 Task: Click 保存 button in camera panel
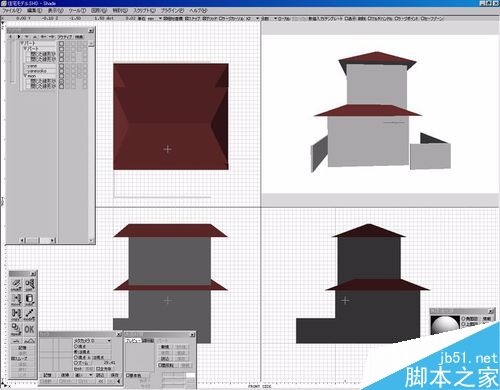point(114,375)
